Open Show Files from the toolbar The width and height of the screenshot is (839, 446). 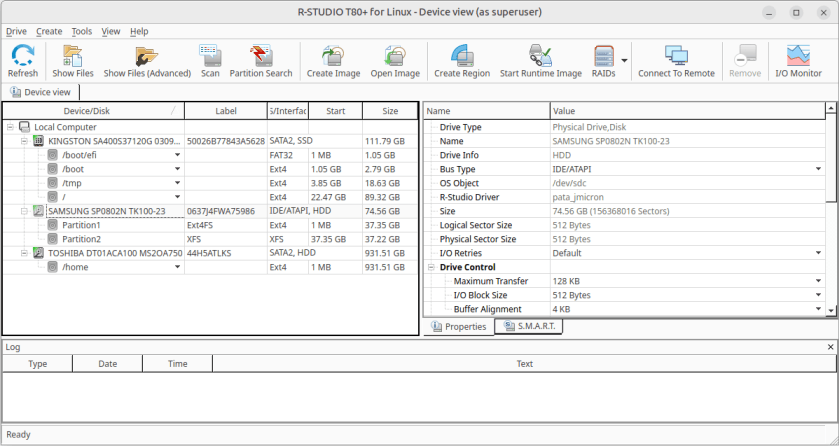pyautogui.click(x=73, y=56)
